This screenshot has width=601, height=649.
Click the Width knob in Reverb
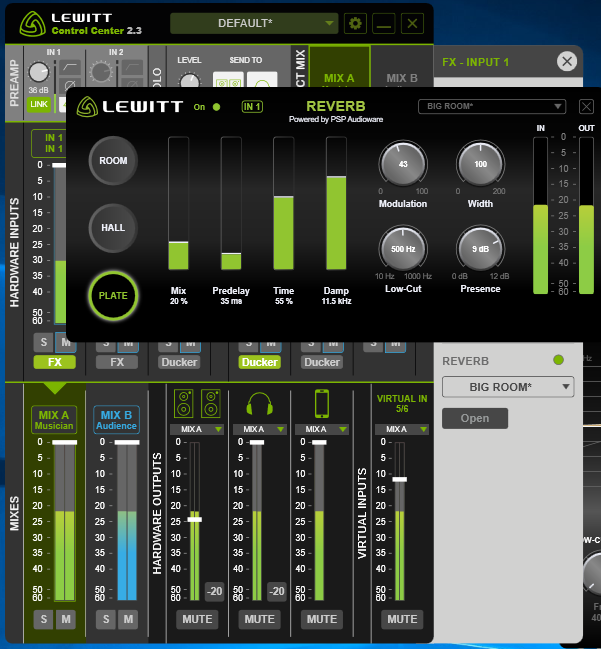(x=480, y=164)
